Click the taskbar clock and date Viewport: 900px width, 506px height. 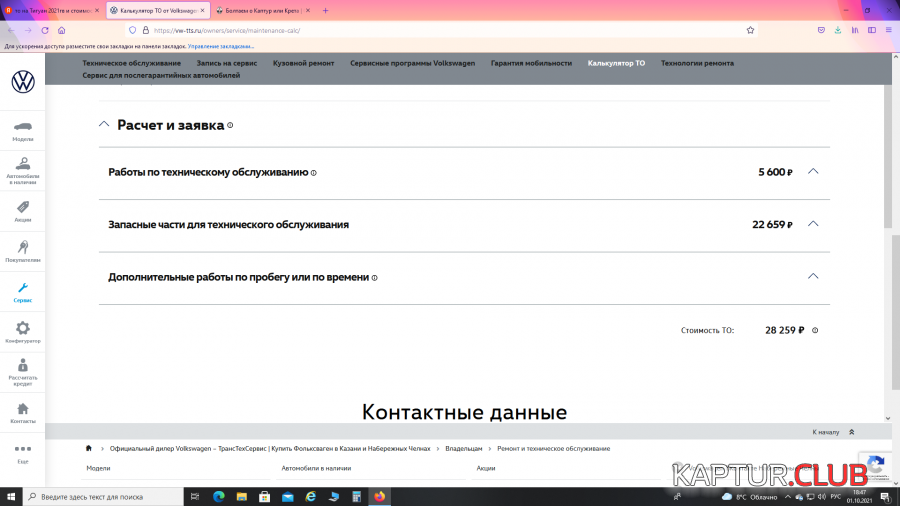click(x=859, y=497)
